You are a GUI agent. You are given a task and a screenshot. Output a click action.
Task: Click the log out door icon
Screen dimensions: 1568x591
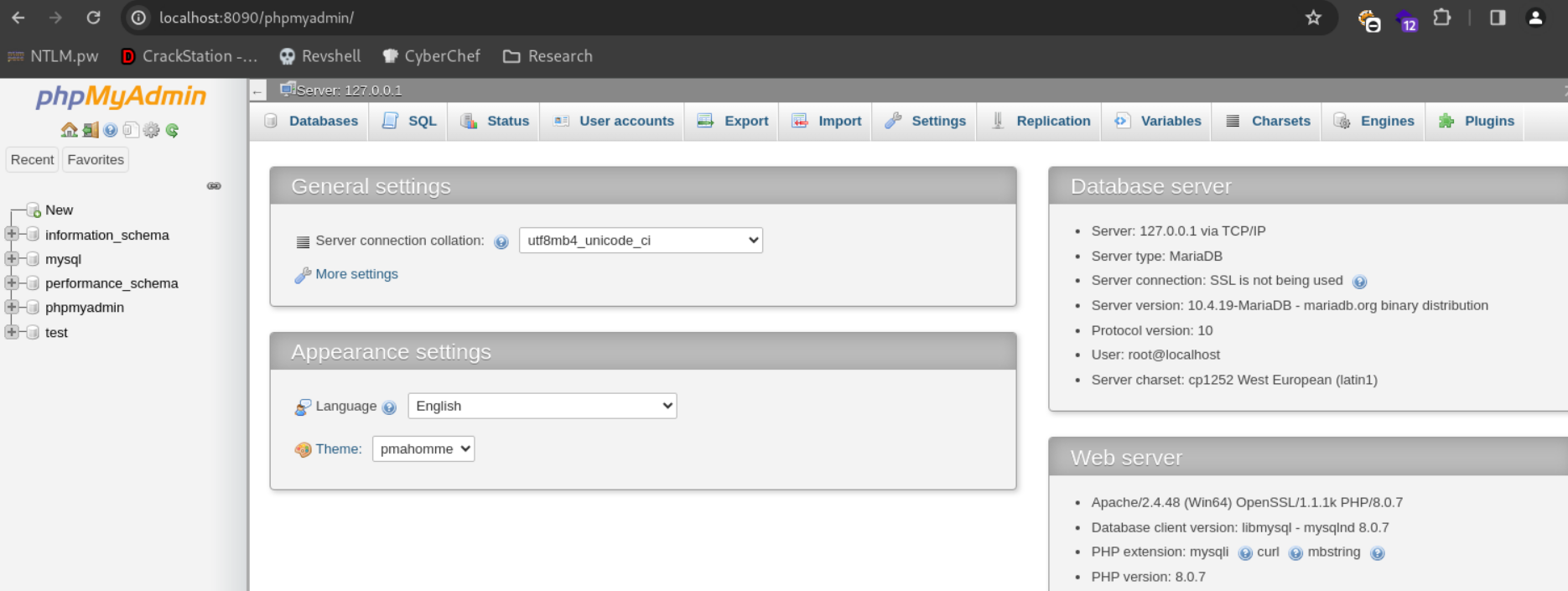(91, 130)
